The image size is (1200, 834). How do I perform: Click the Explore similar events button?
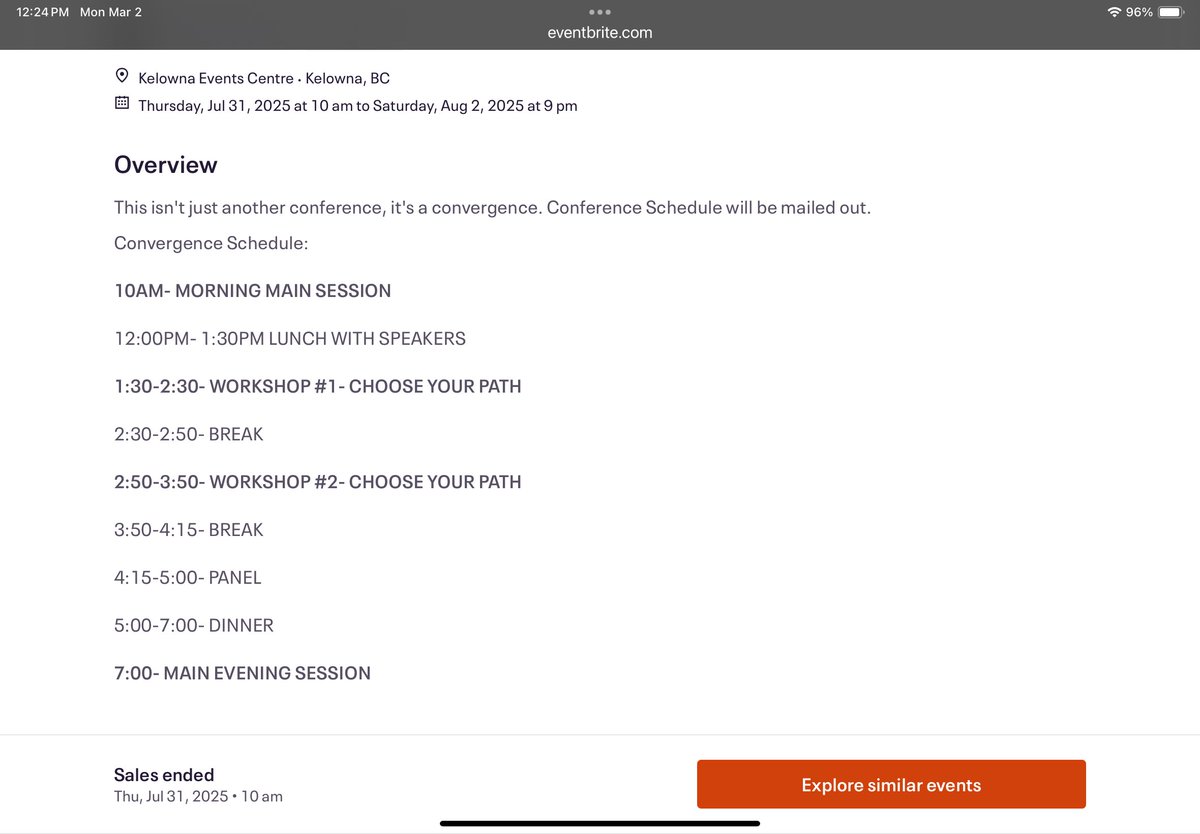891,785
